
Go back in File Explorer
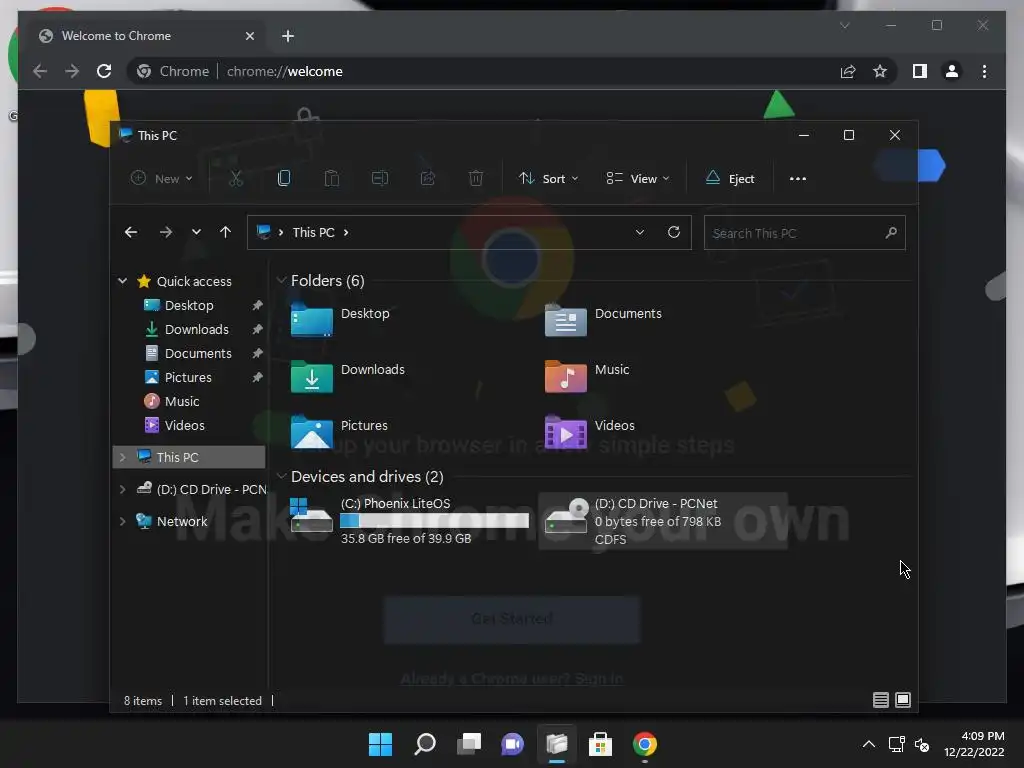tap(131, 232)
